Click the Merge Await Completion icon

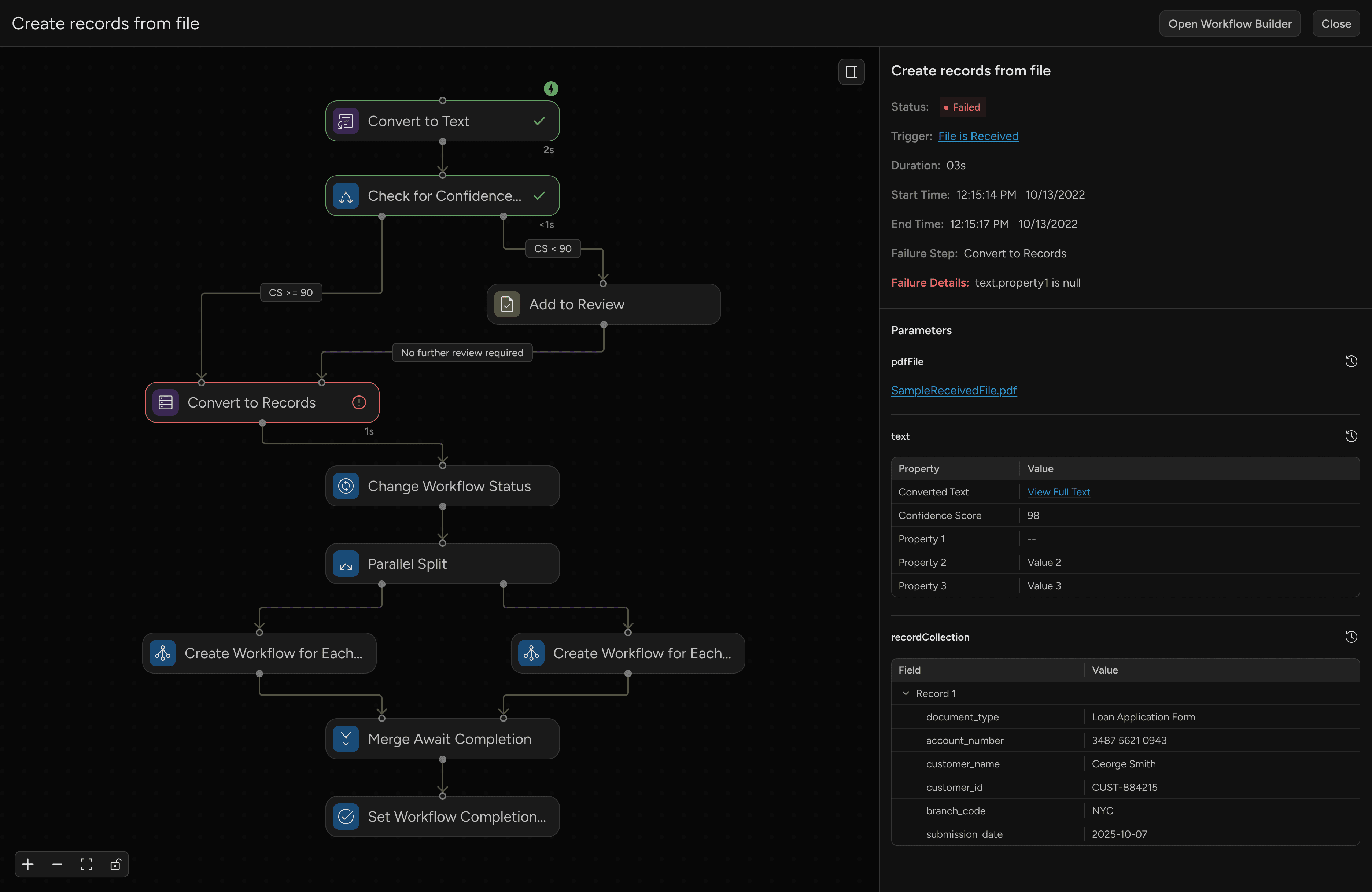[345, 738]
